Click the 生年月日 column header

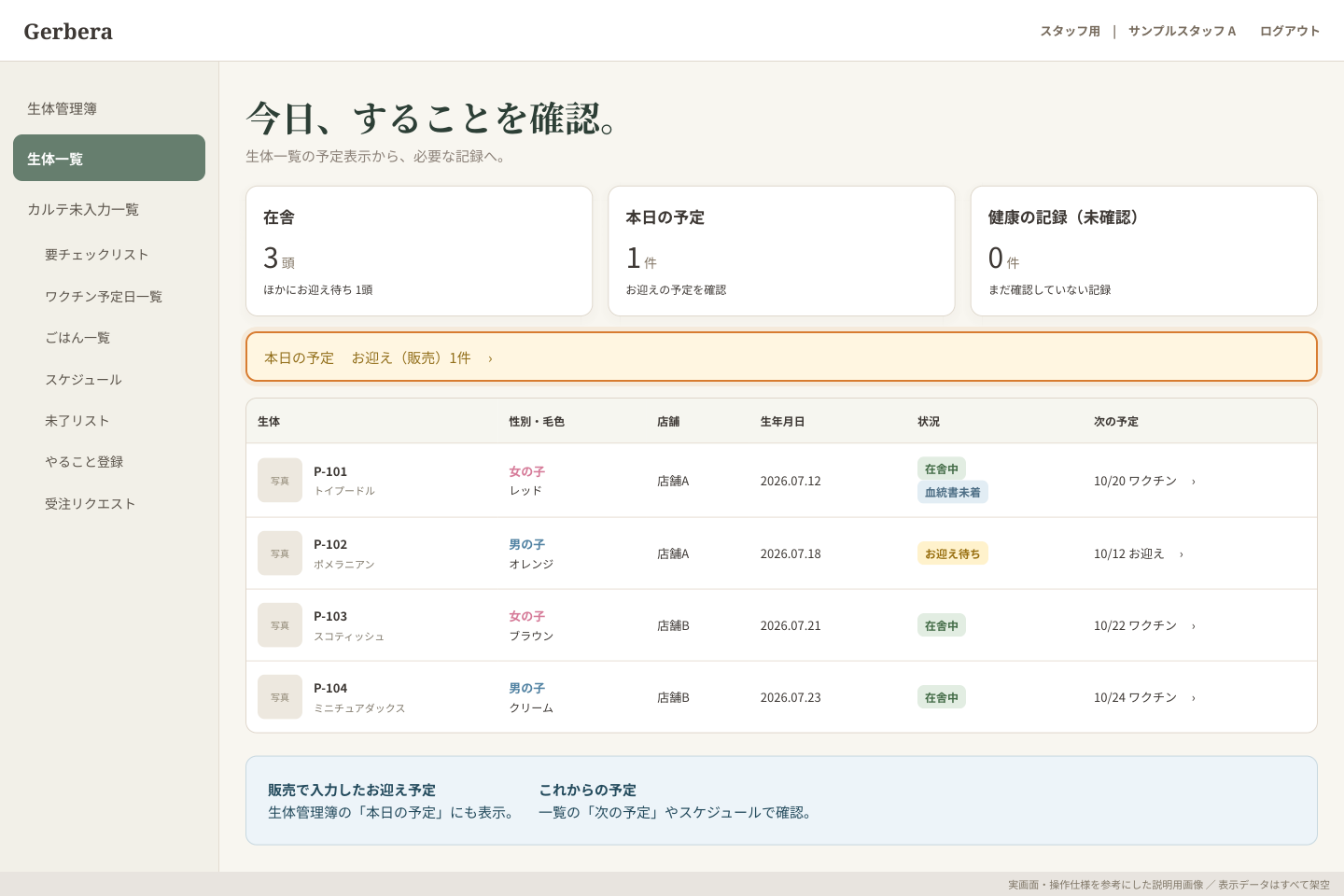click(782, 421)
